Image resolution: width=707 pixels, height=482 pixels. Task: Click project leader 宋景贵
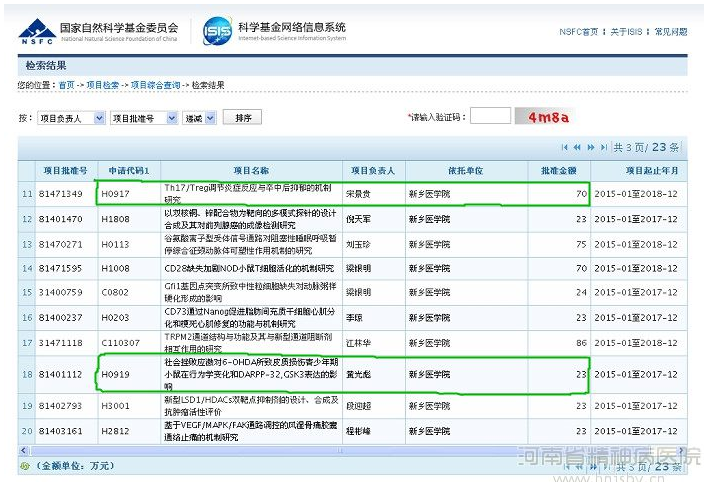tap(358, 194)
